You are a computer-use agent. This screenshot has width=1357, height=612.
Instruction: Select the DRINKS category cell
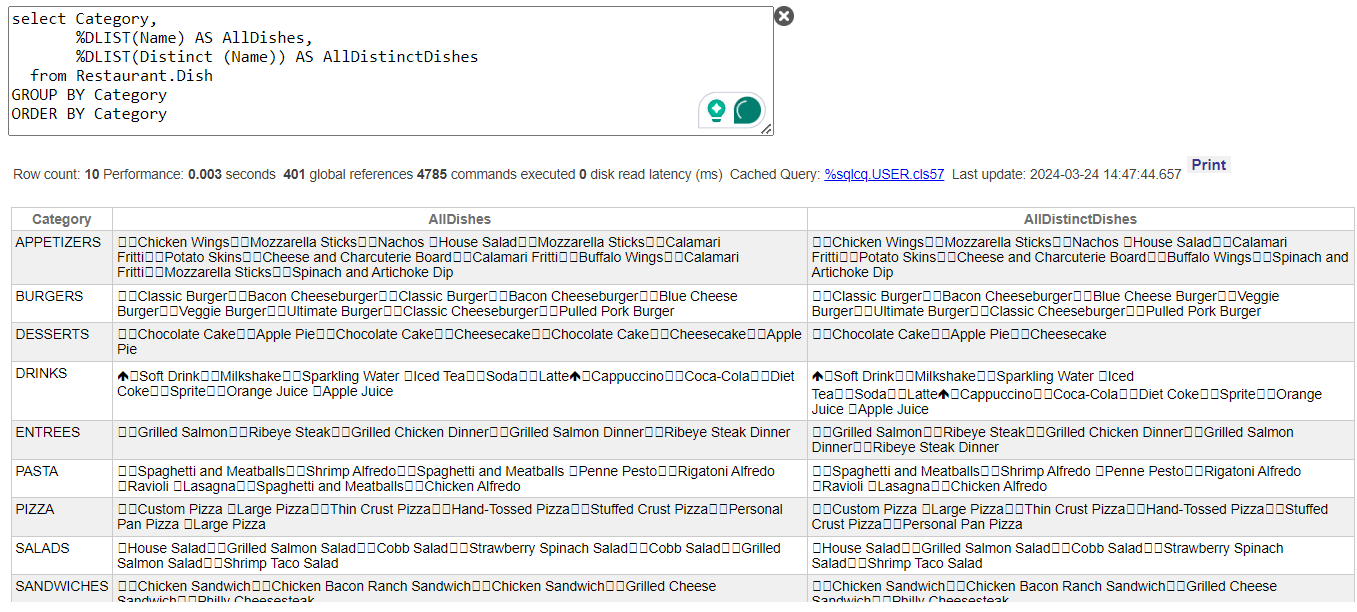[x=41, y=374]
